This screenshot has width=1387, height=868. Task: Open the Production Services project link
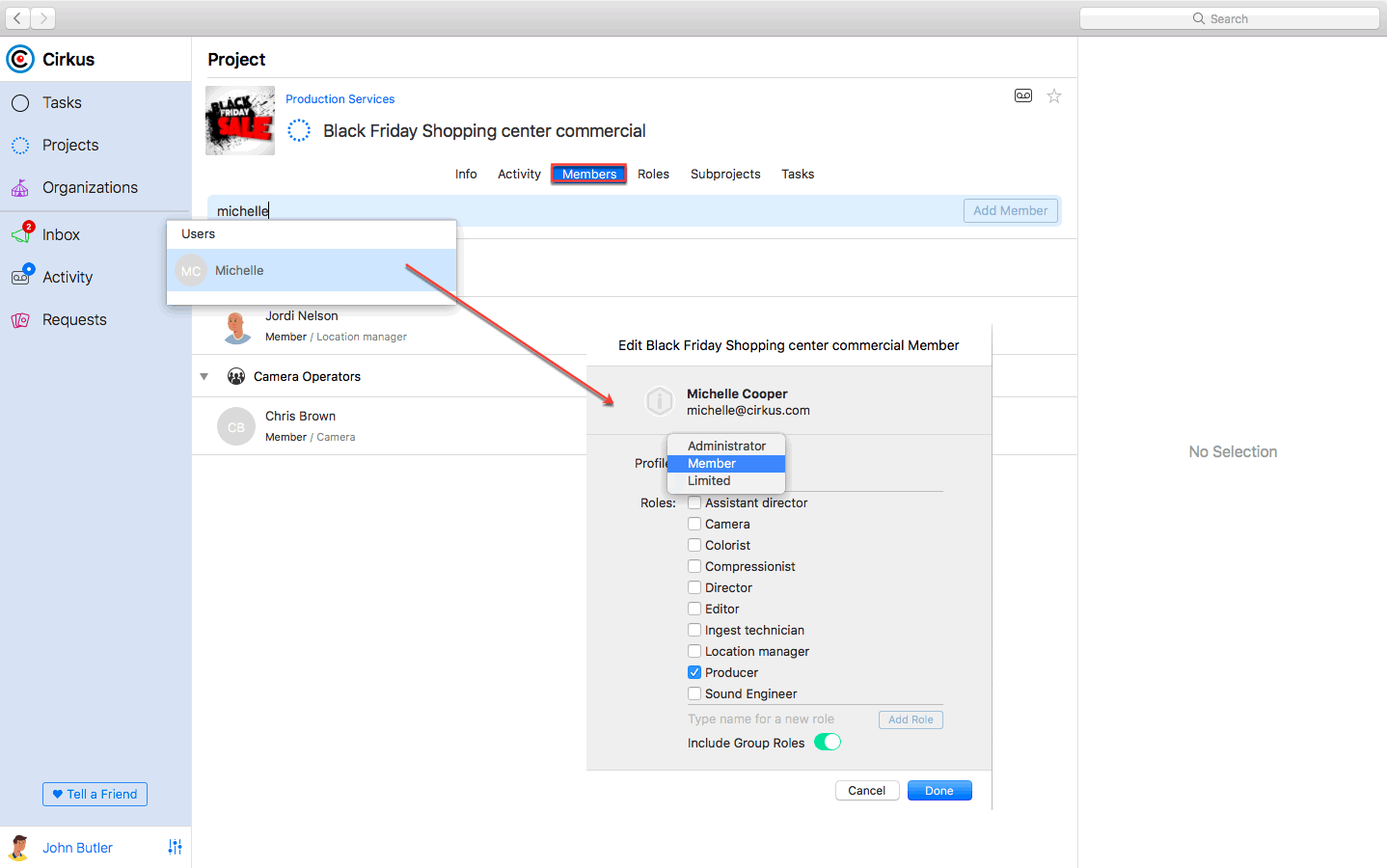pos(340,98)
